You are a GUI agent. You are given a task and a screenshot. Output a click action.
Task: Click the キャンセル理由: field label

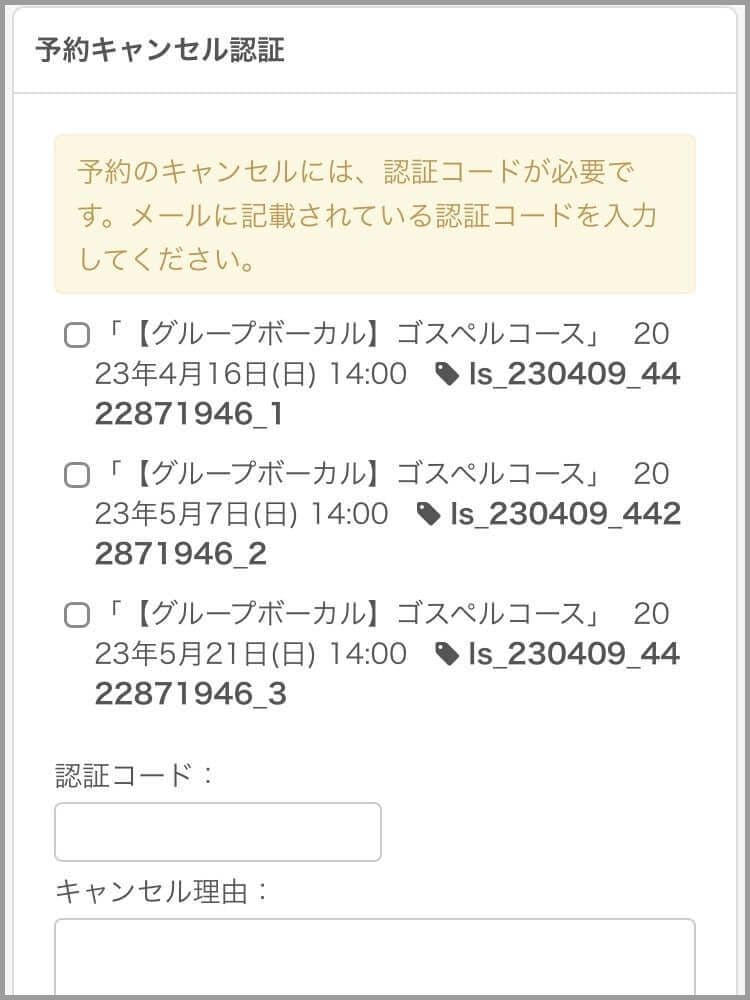(x=162, y=891)
